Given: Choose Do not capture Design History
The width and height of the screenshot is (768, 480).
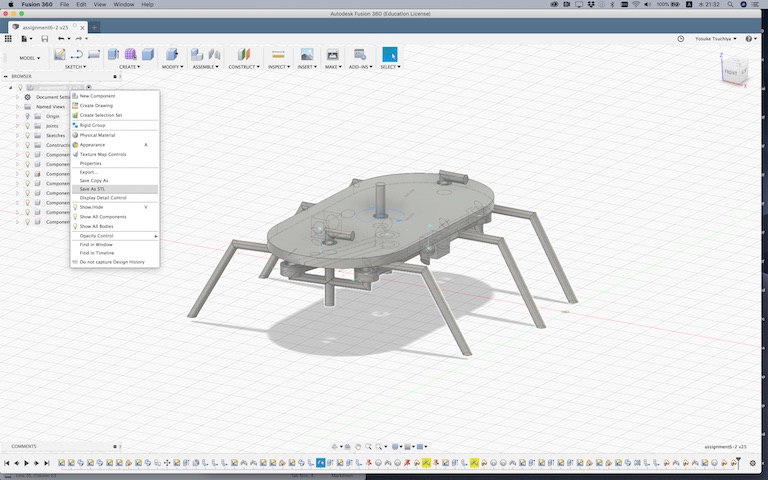Looking at the screenshot, I should click(x=115, y=262).
